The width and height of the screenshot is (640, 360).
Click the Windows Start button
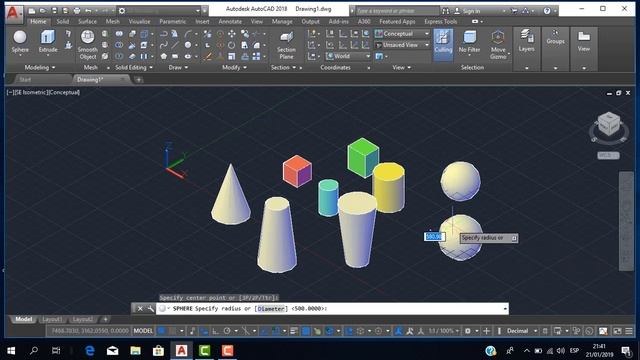[11, 351]
